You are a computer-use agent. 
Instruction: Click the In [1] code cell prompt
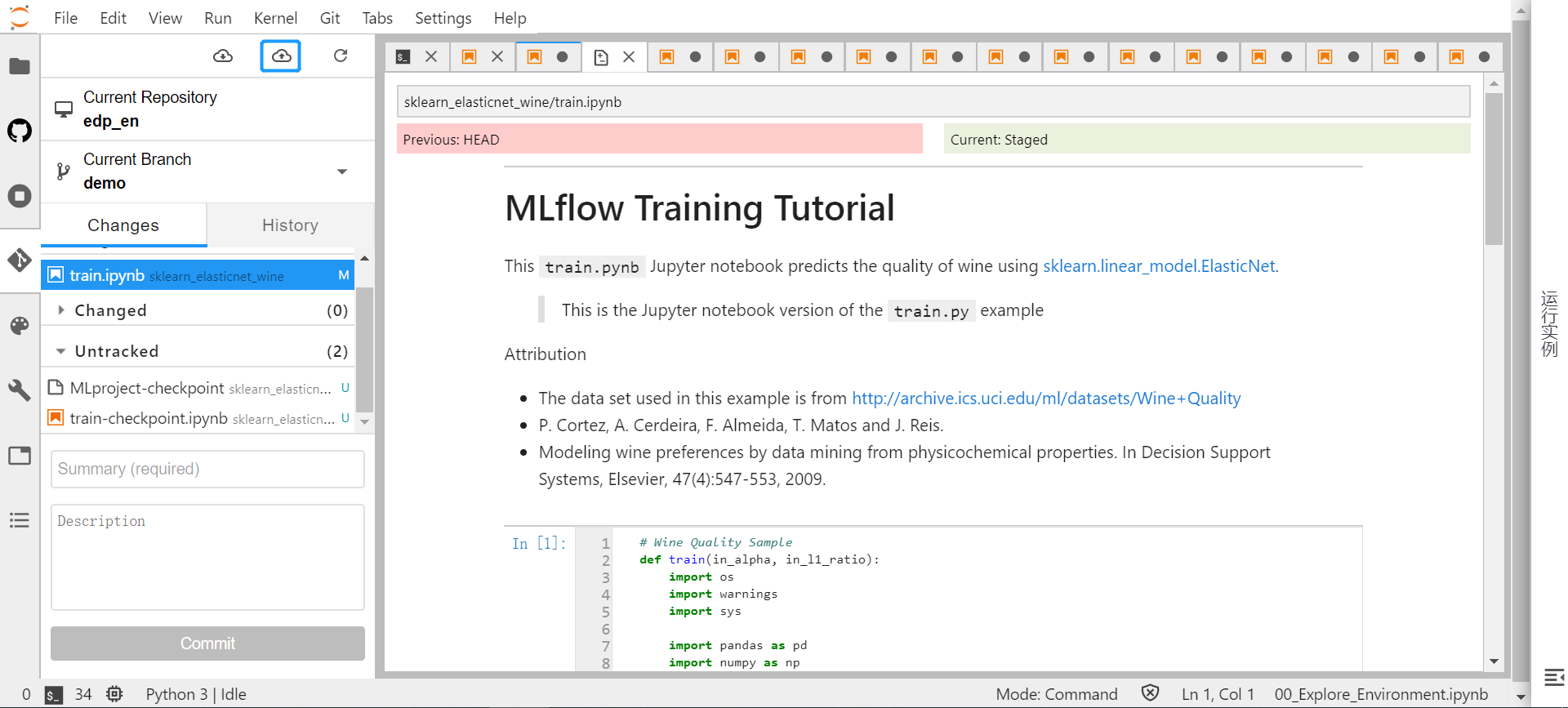539,543
